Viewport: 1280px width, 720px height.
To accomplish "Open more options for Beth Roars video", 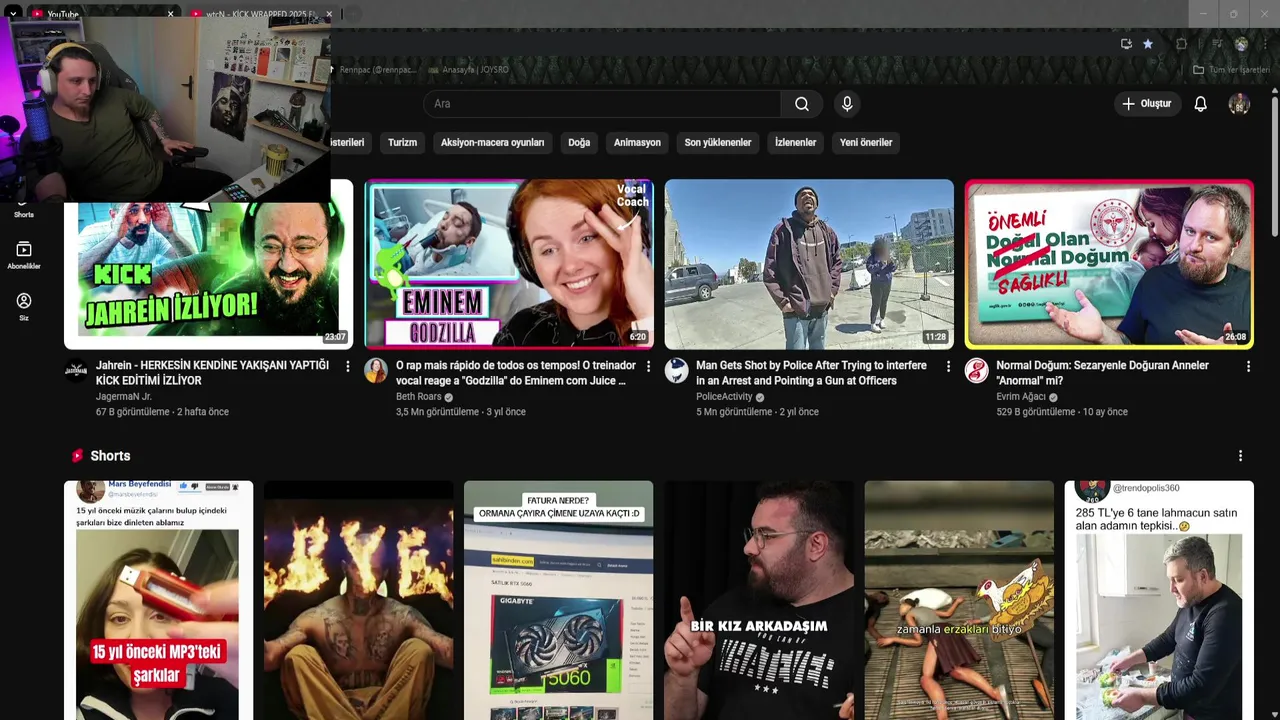I will pos(648,367).
